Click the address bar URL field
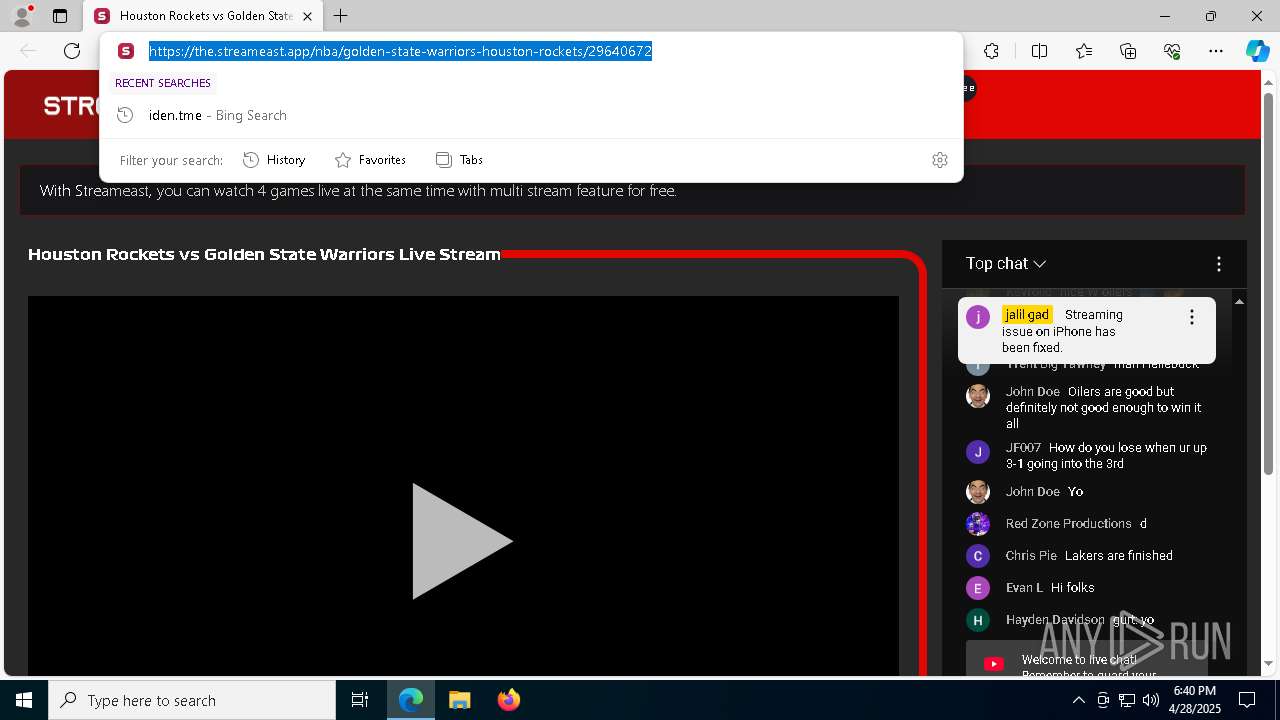This screenshot has height=720, width=1280. (400, 51)
